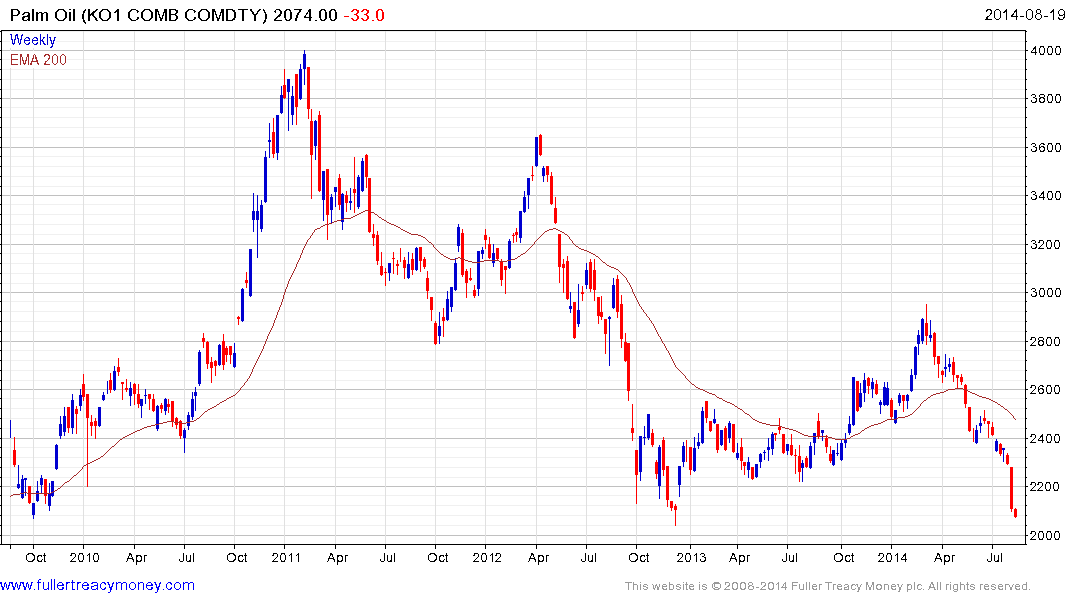Select the last price value 2074.00
The image size is (1075, 600).
pos(305,15)
